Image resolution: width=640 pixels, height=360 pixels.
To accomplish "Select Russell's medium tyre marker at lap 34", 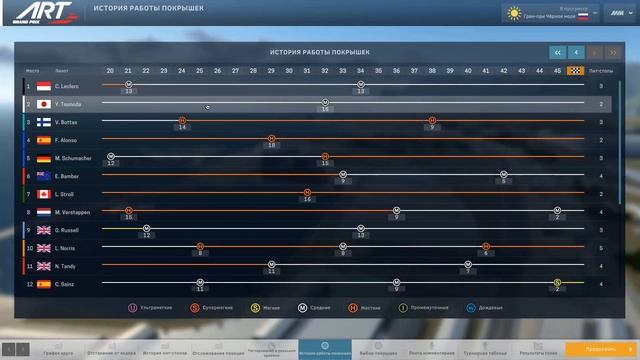I will (360, 229).
